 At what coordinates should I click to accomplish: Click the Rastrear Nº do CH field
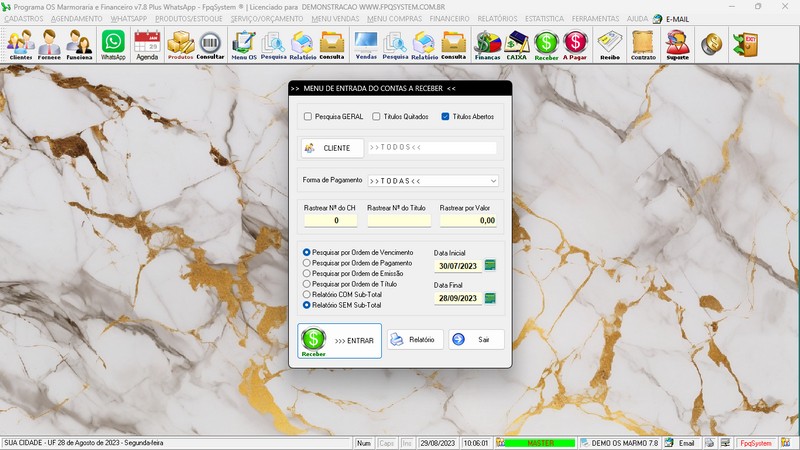pos(330,220)
